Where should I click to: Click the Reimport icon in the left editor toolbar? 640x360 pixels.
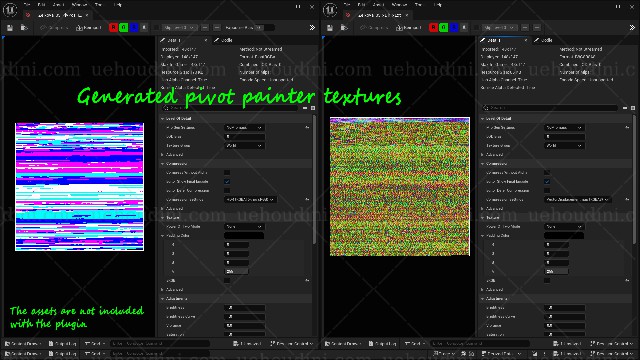click(x=88, y=28)
